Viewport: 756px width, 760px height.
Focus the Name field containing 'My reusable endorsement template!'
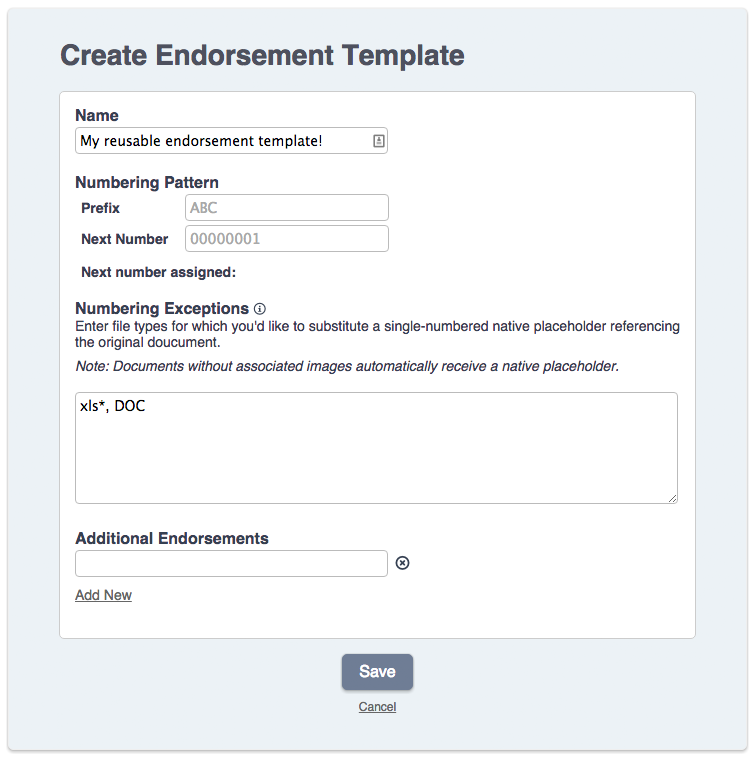231,141
